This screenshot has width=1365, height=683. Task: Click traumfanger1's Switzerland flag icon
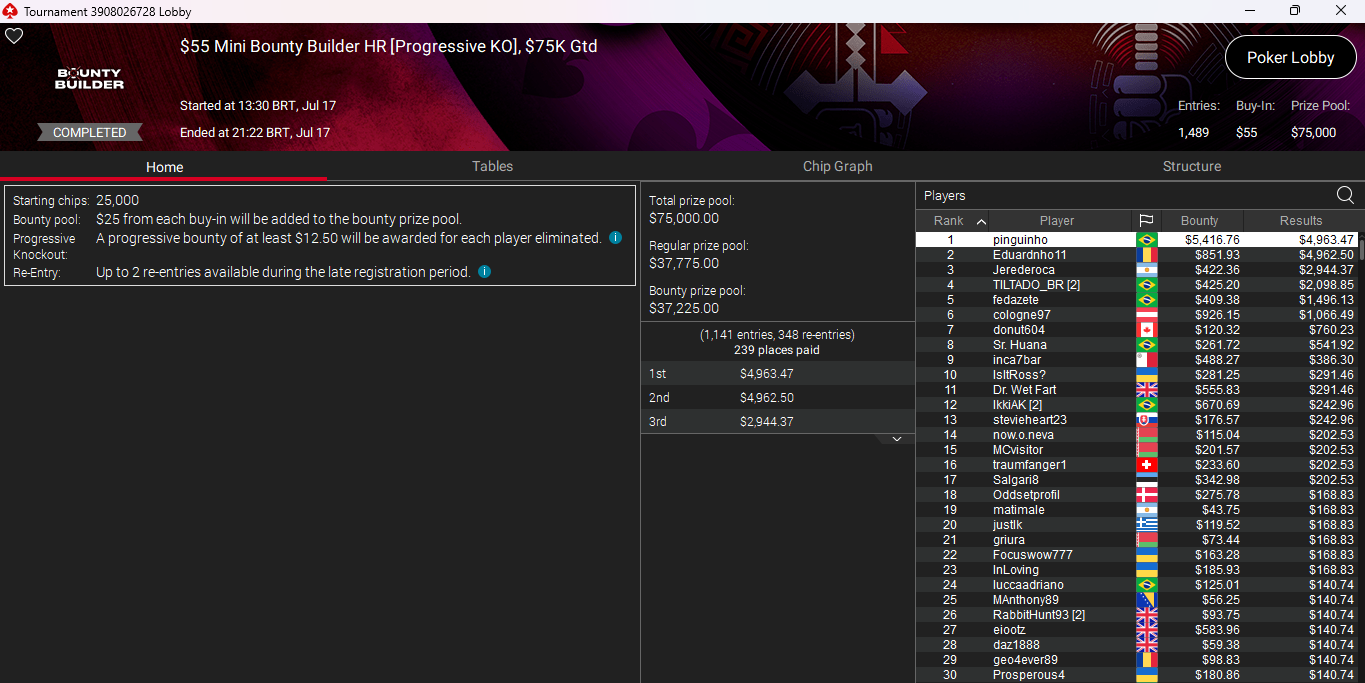point(1146,465)
